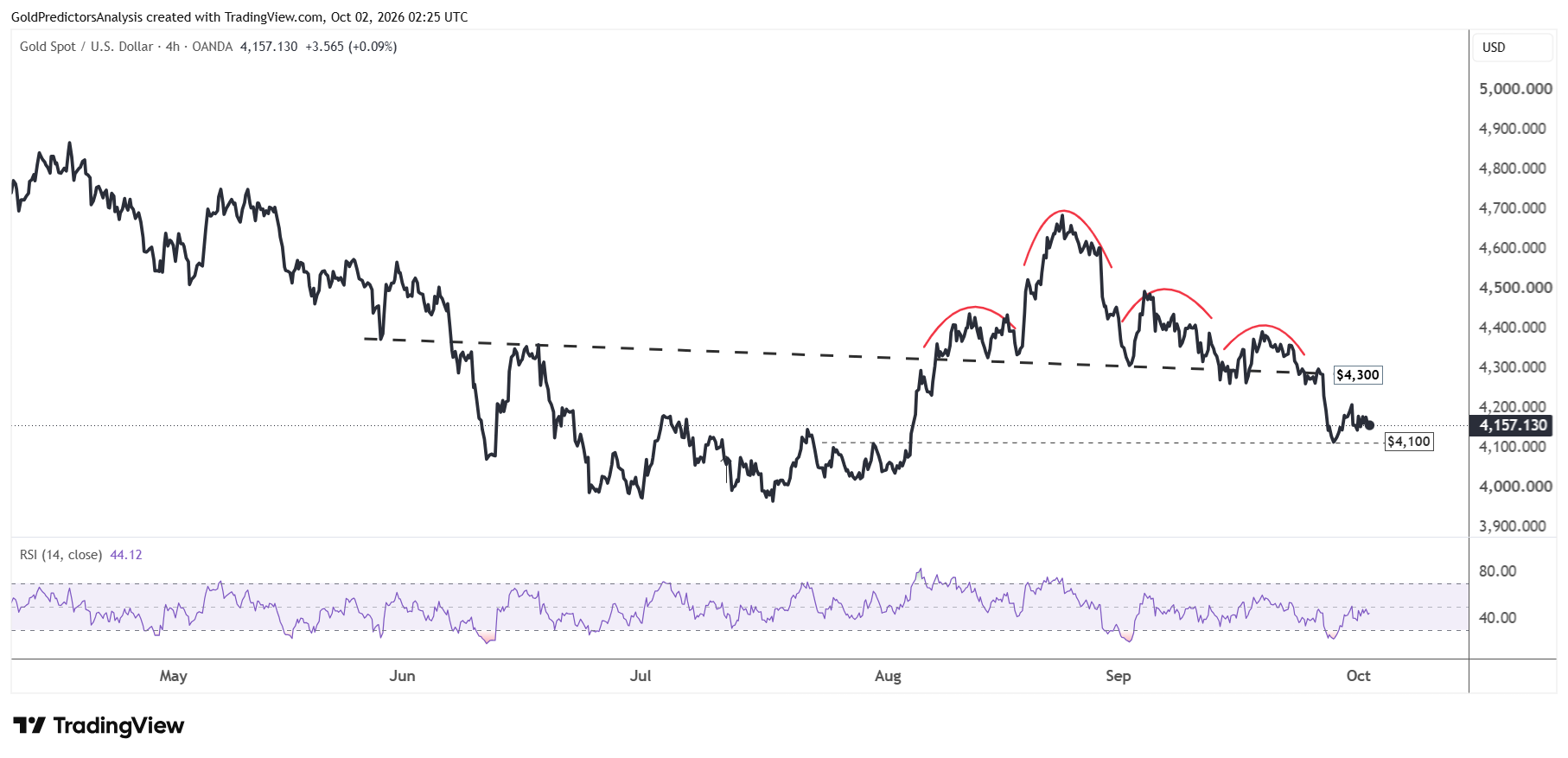Open the USD currency selector
This screenshot has height=758, width=1568.
point(1512,48)
